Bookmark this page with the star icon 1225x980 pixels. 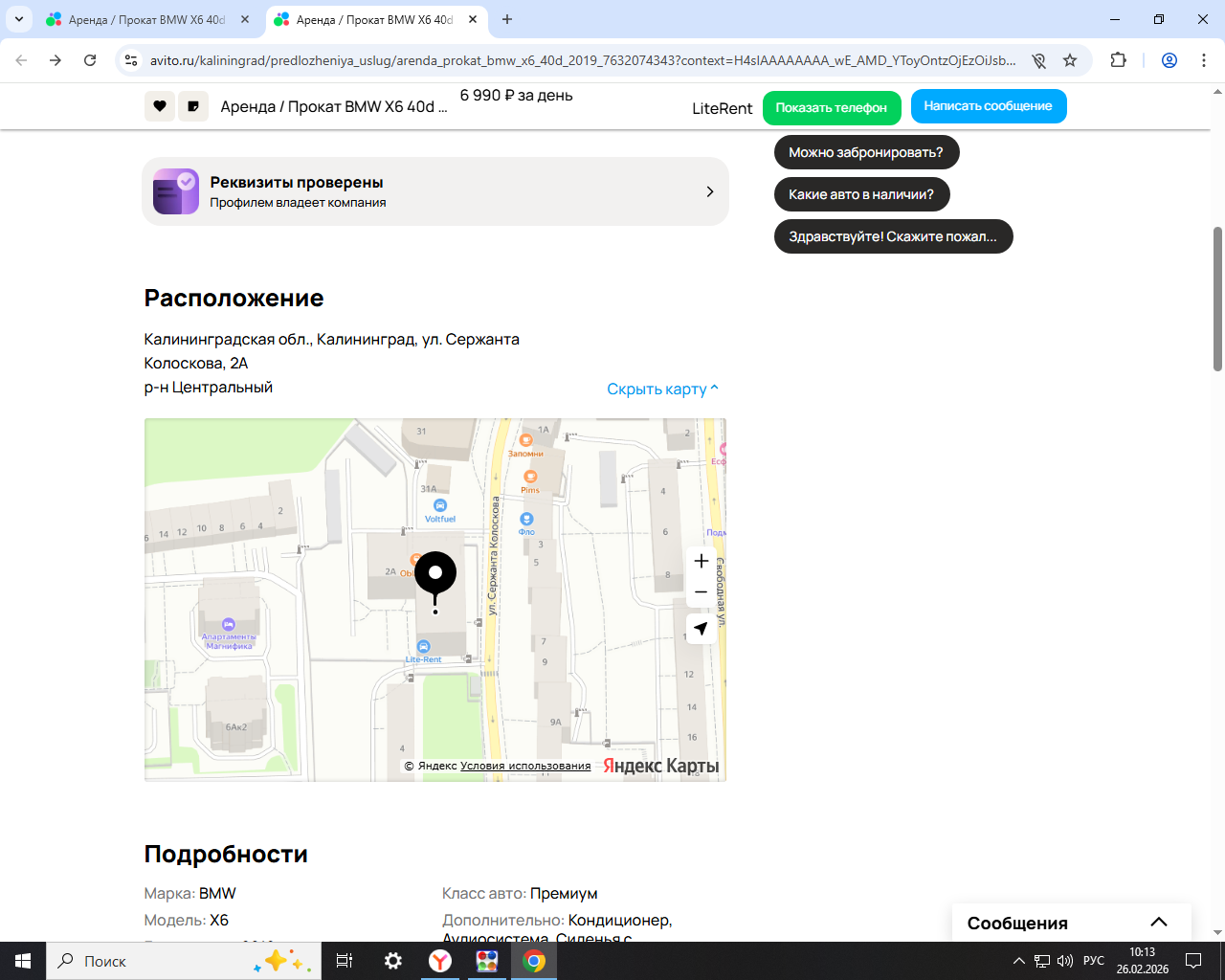[1070, 60]
